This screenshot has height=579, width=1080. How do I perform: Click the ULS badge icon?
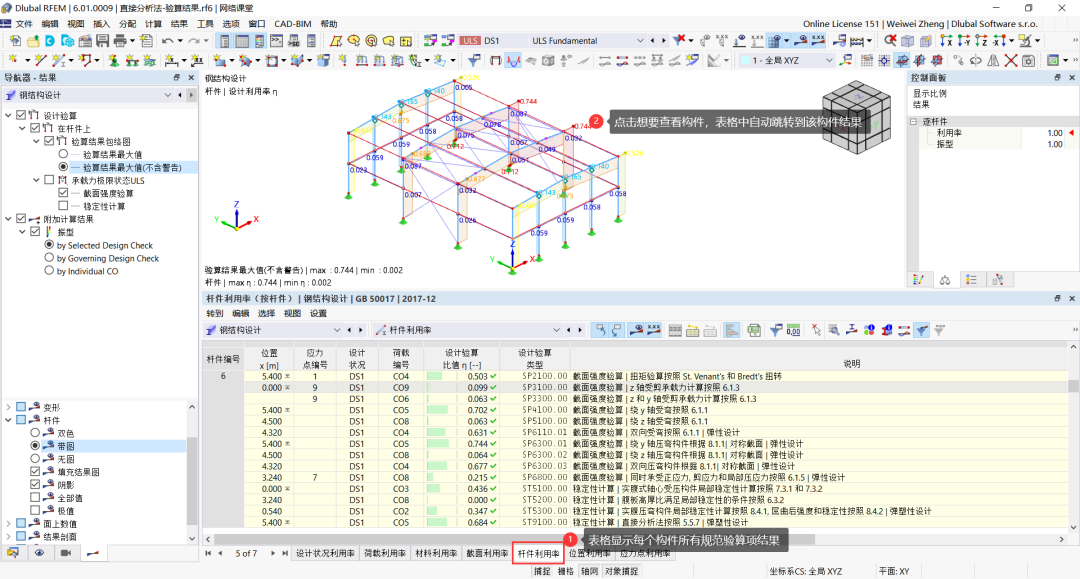pos(470,41)
